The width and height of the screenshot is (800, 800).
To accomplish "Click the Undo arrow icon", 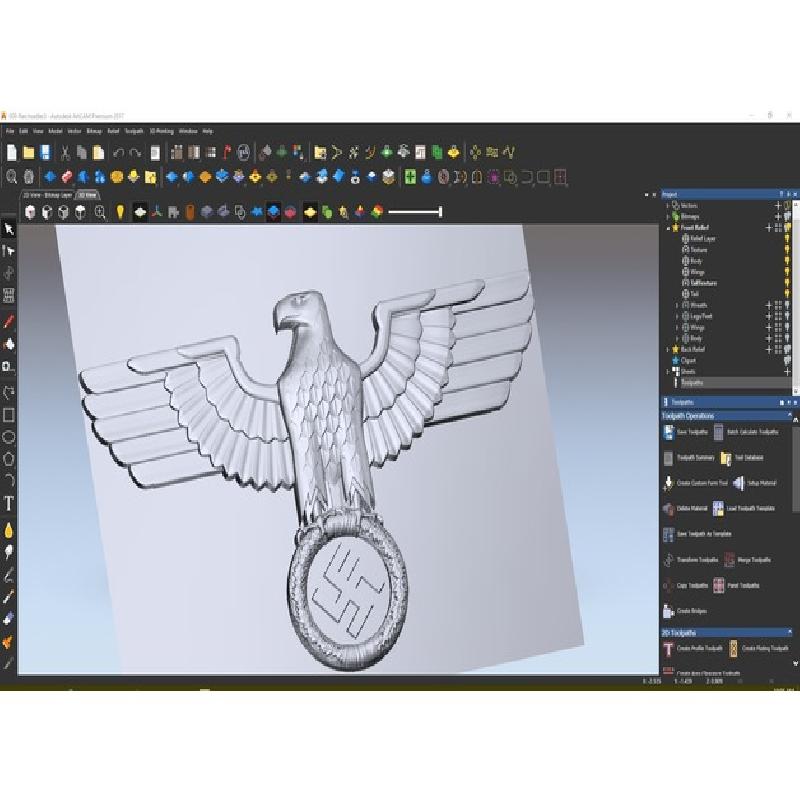I will coord(119,152).
